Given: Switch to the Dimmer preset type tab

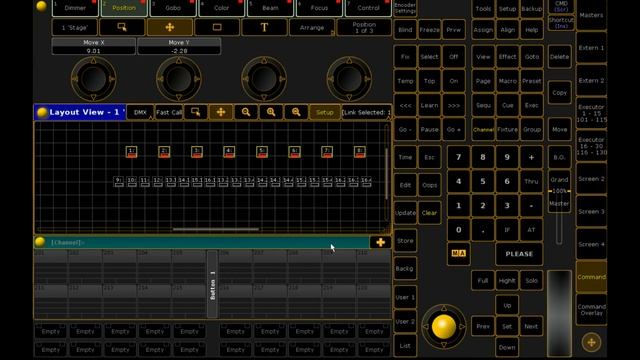Looking at the screenshot, I should (75, 8).
